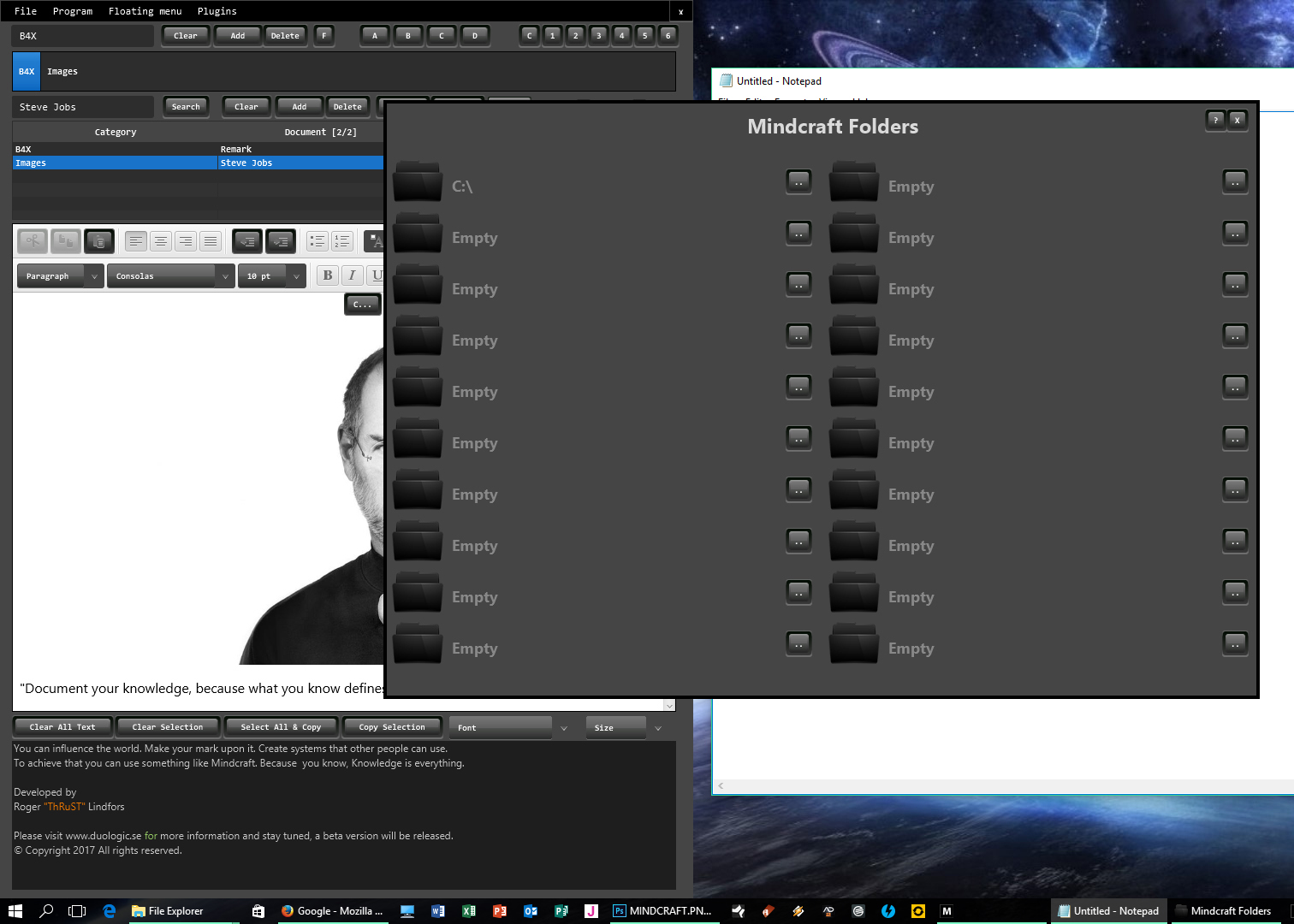
Task: Open the File menu
Action: [x=26, y=11]
